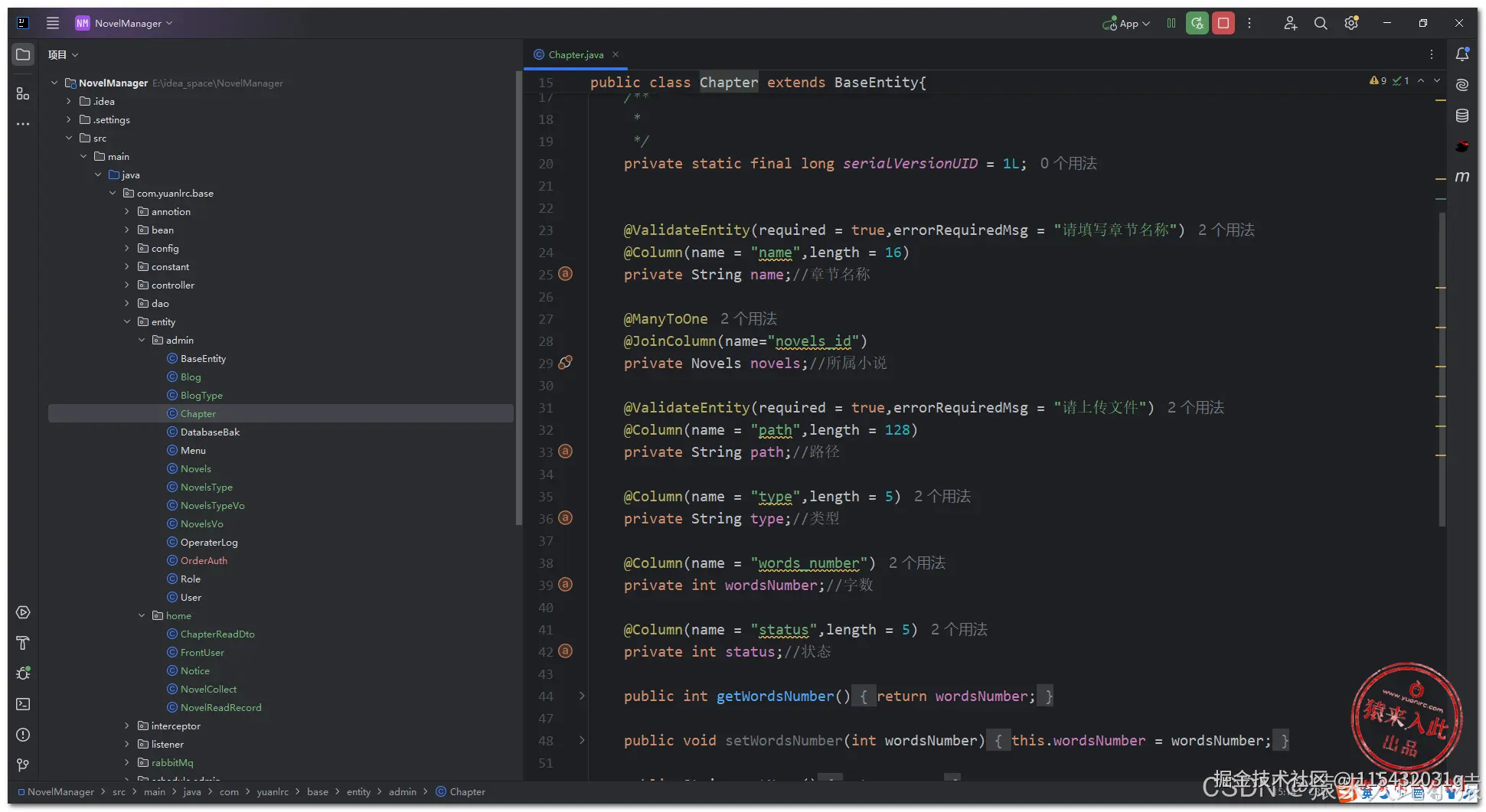Click the Rerun App green button
The width and height of the screenshot is (1486, 812).
coord(1197,24)
